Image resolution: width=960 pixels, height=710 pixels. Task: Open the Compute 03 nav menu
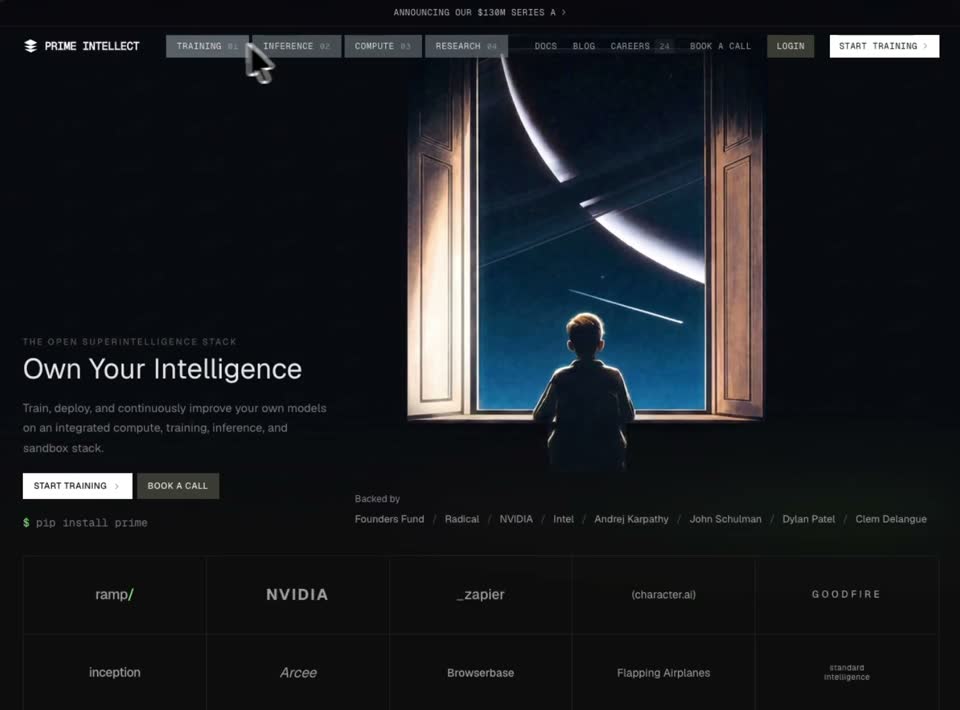pyautogui.click(x=383, y=46)
